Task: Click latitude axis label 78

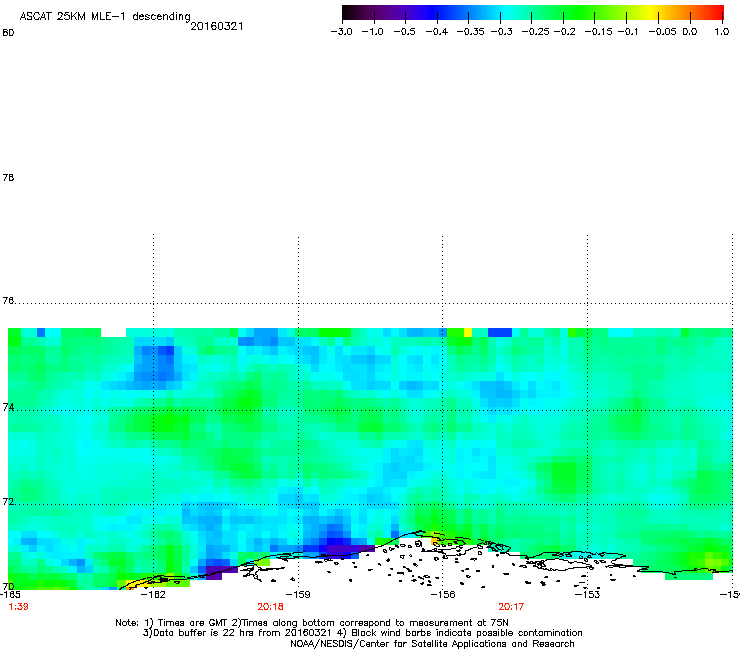Action: pyautogui.click(x=8, y=177)
